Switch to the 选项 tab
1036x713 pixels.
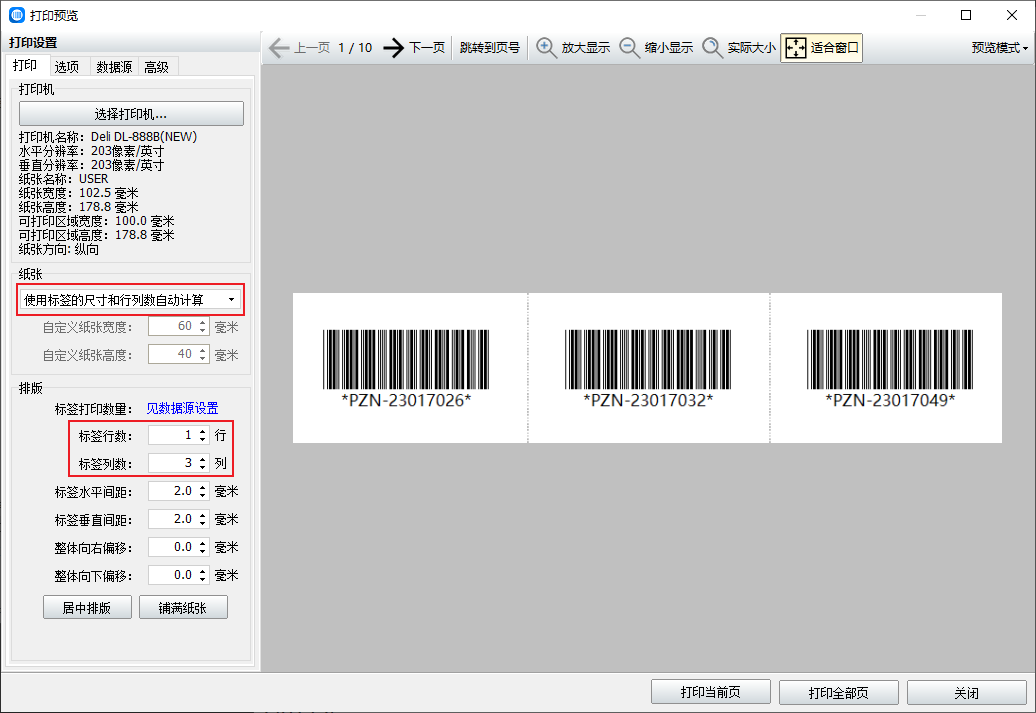pyautogui.click(x=67, y=67)
